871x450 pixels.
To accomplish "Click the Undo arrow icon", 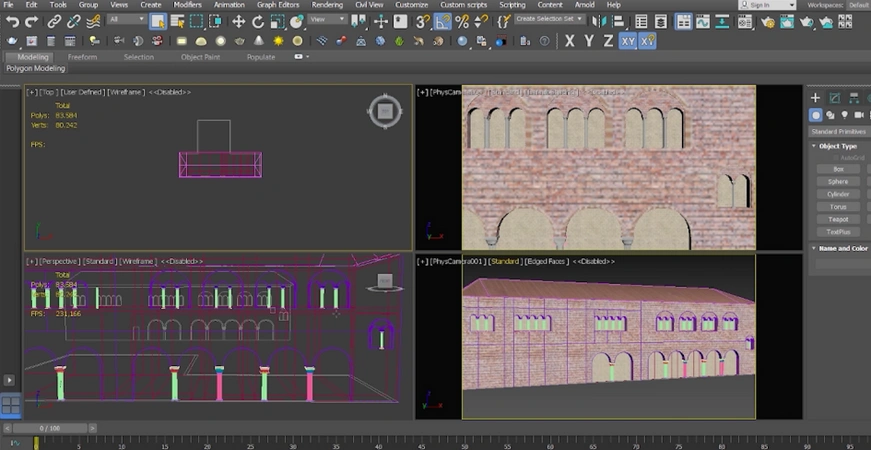I will coord(12,22).
